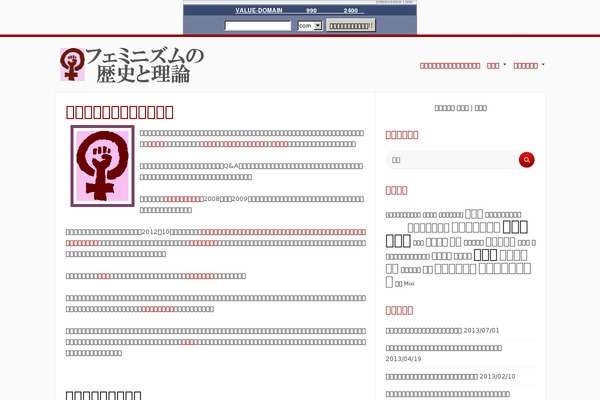Click the fist logo with Japanese site title

pos(132,65)
